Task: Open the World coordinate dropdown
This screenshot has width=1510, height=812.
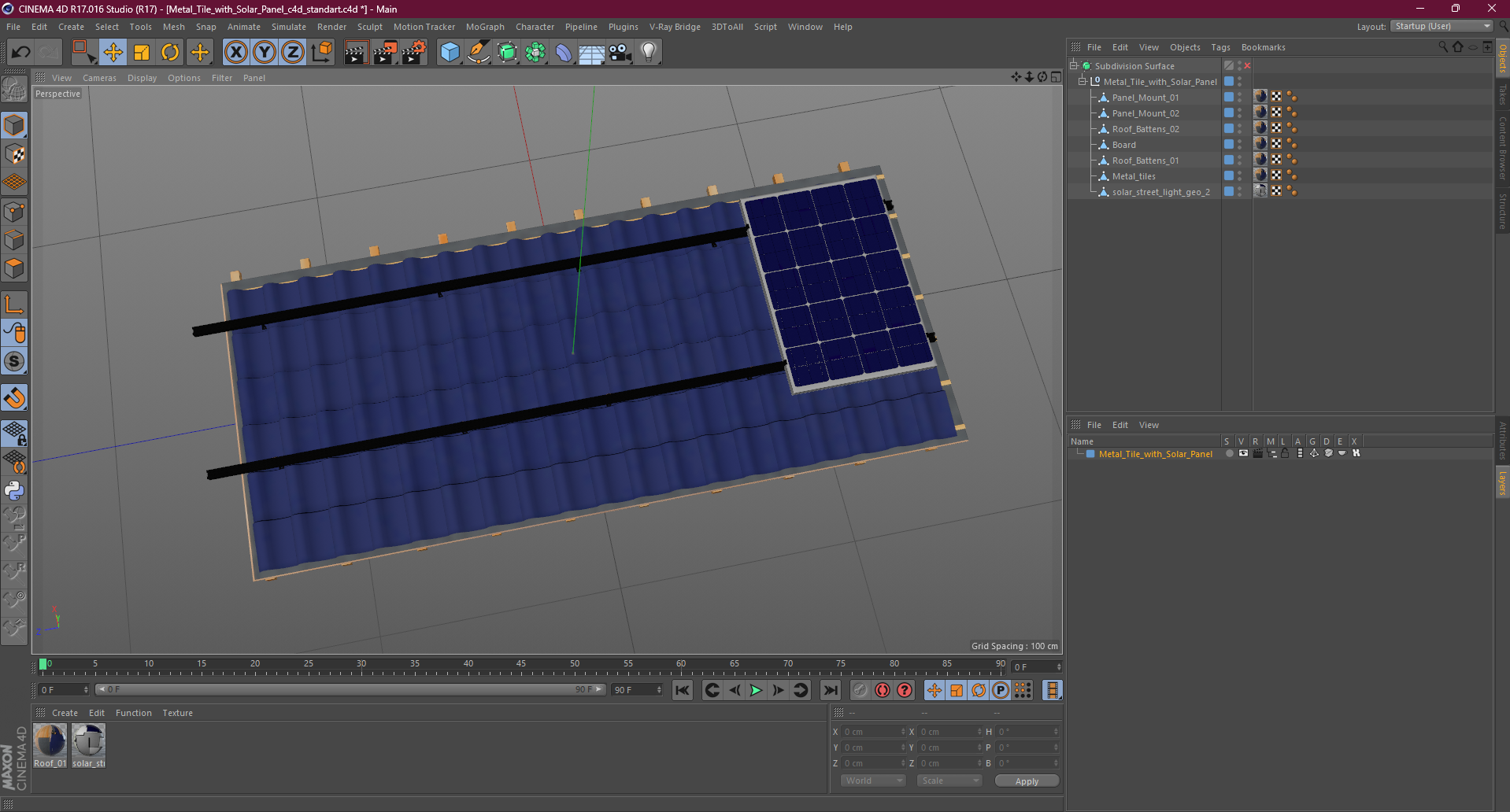Action: pyautogui.click(x=873, y=781)
